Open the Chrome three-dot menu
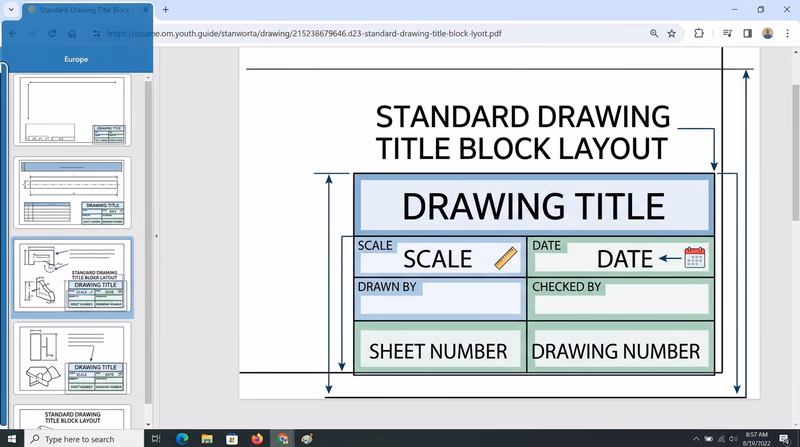800x447 pixels. pyautogui.click(x=787, y=33)
